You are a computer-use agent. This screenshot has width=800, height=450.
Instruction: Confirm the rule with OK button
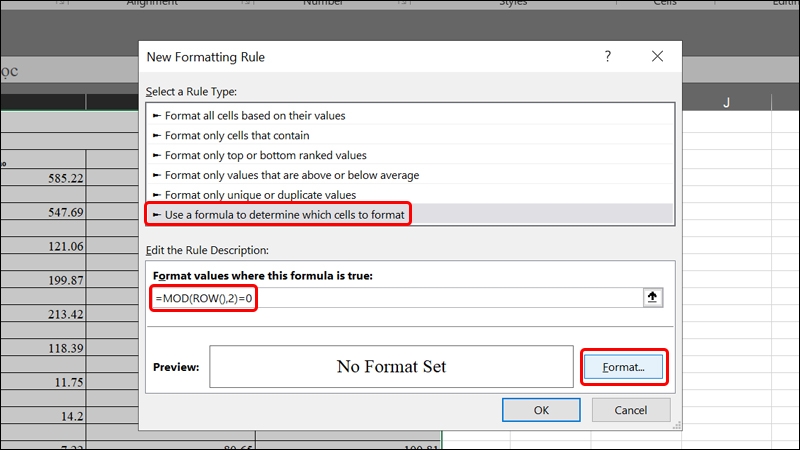(541, 410)
